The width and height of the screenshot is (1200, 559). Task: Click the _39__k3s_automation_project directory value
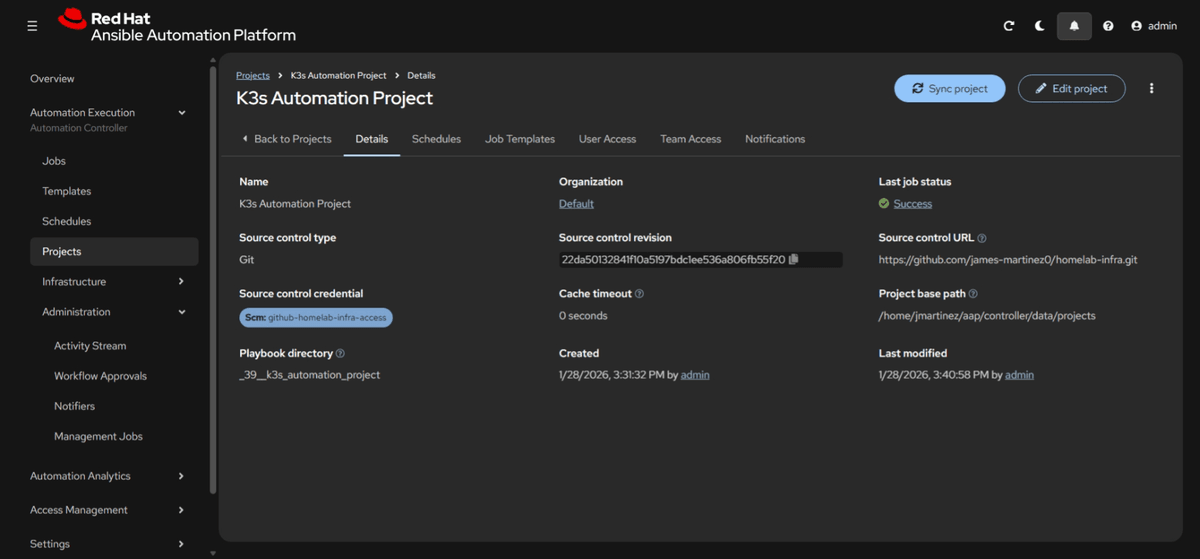point(310,374)
